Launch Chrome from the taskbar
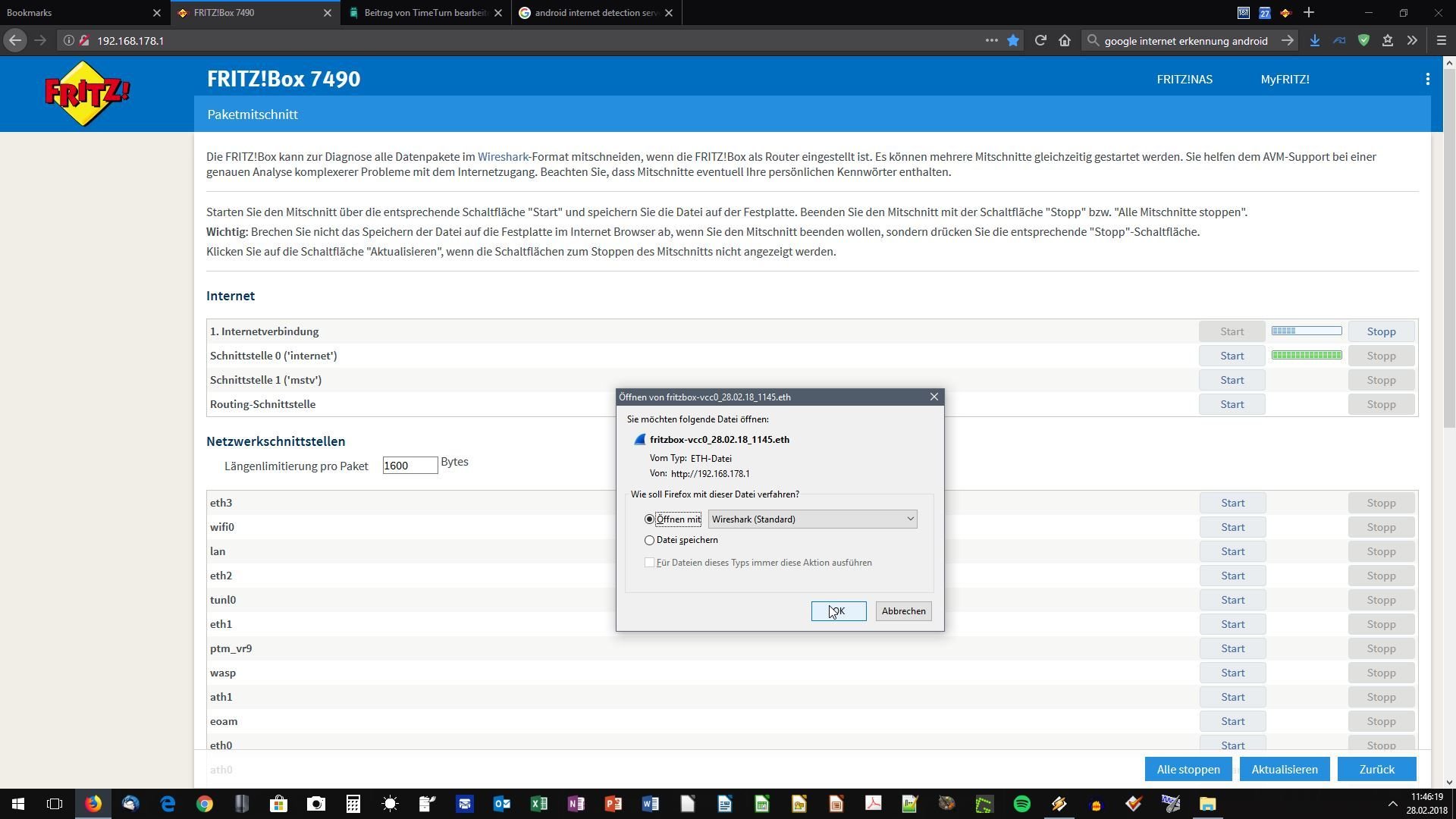 tap(205, 803)
